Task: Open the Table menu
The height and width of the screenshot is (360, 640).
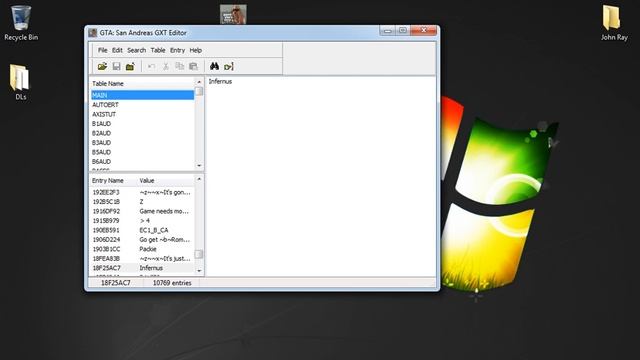Action: point(158,50)
